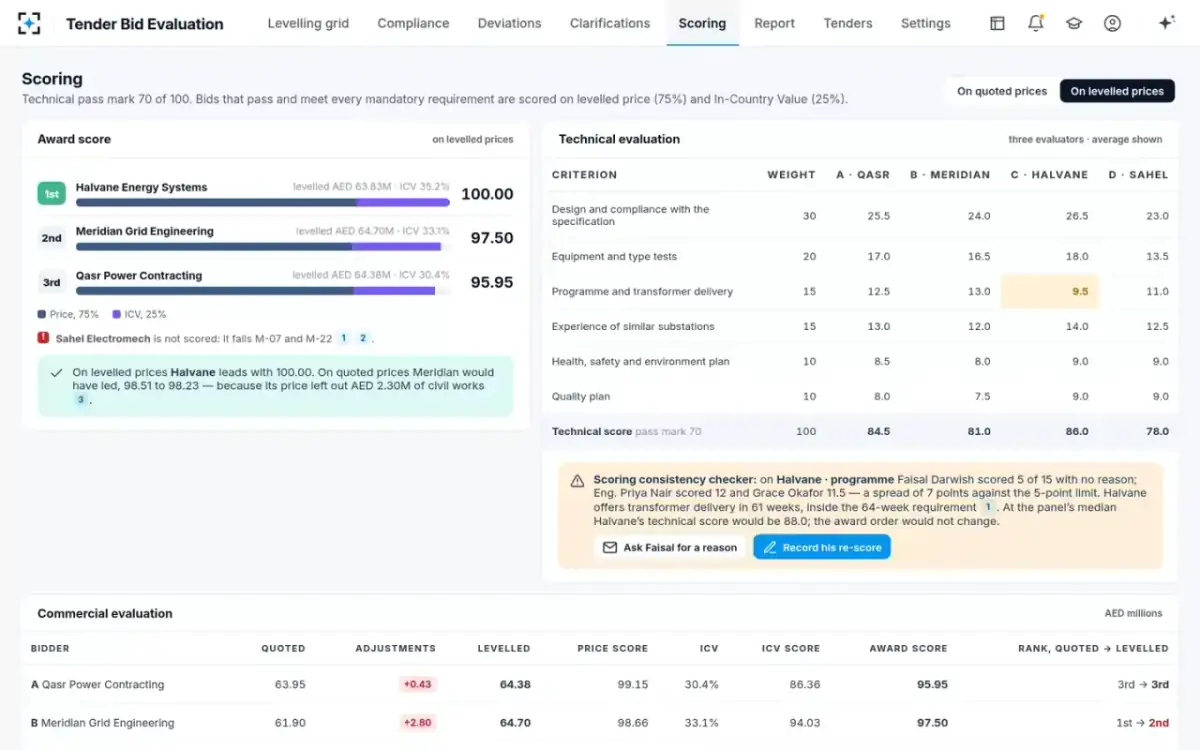Click Qasr ICV score 86.36

(x=804, y=685)
